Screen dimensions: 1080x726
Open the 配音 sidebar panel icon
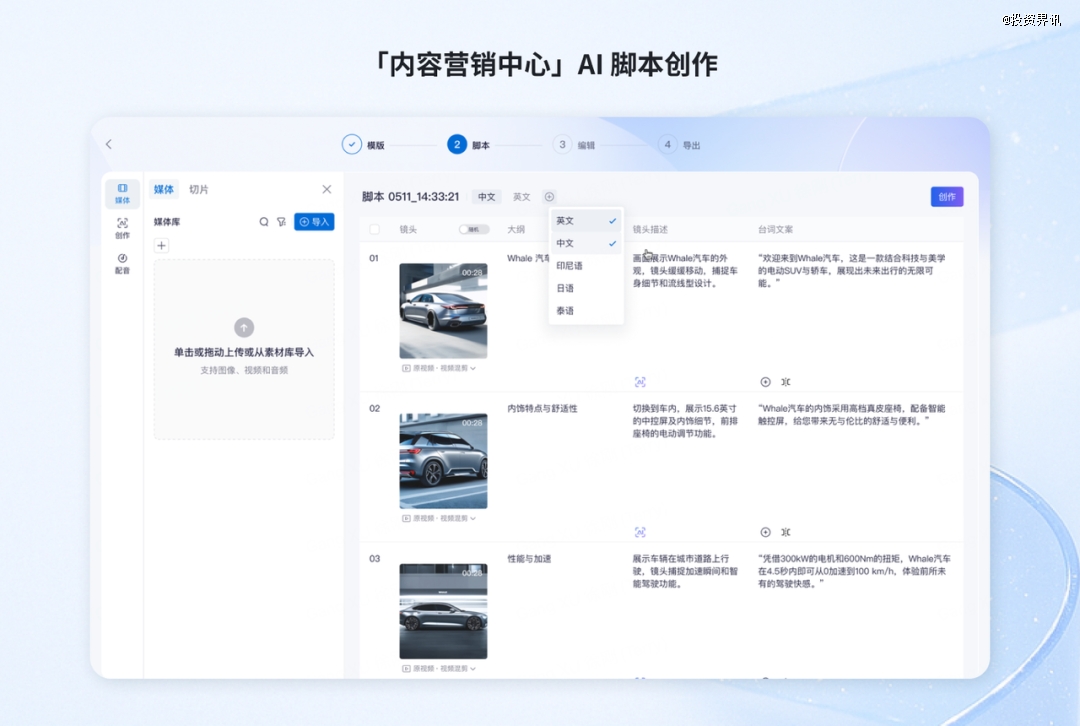[x=122, y=263]
